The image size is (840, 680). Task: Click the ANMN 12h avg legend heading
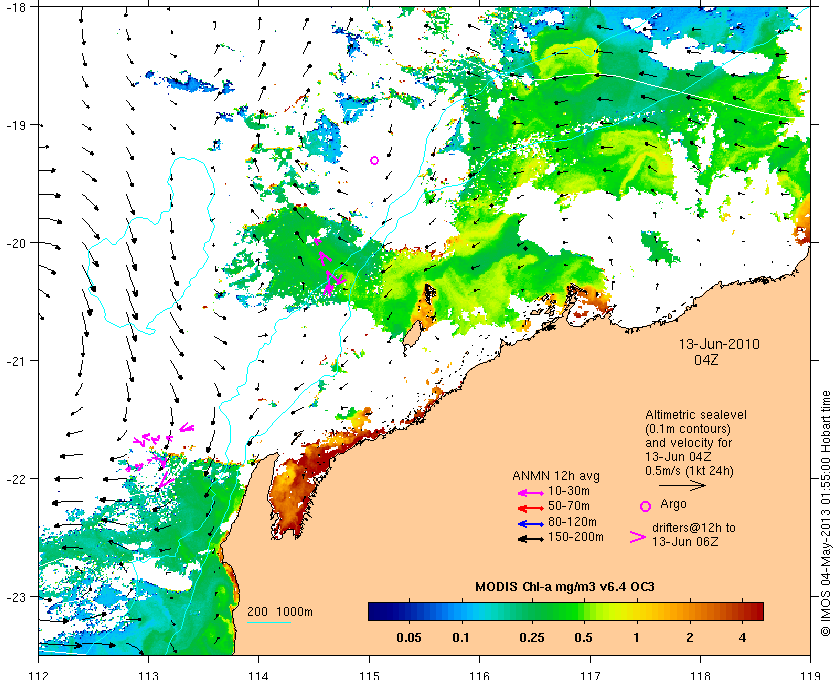point(556,476)
